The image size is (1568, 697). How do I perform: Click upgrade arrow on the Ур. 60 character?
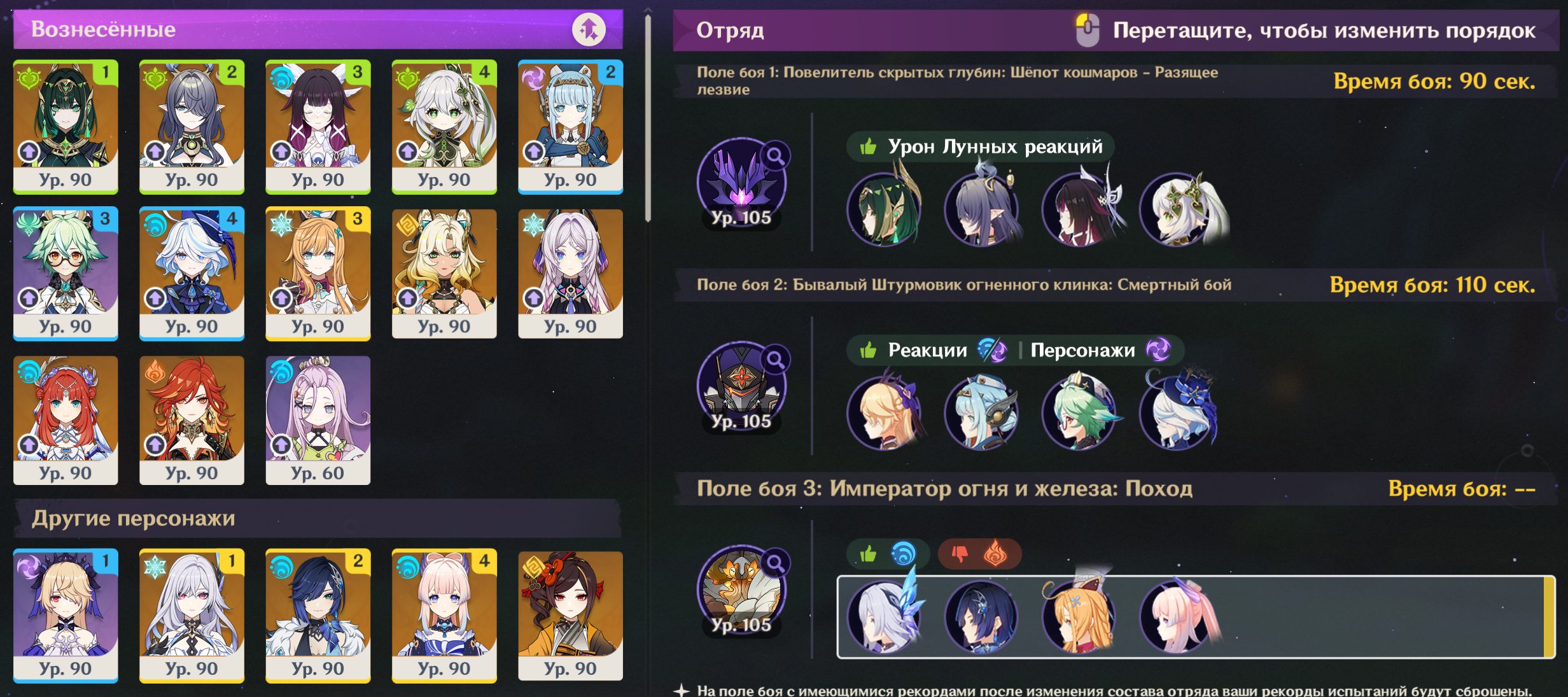281,445
